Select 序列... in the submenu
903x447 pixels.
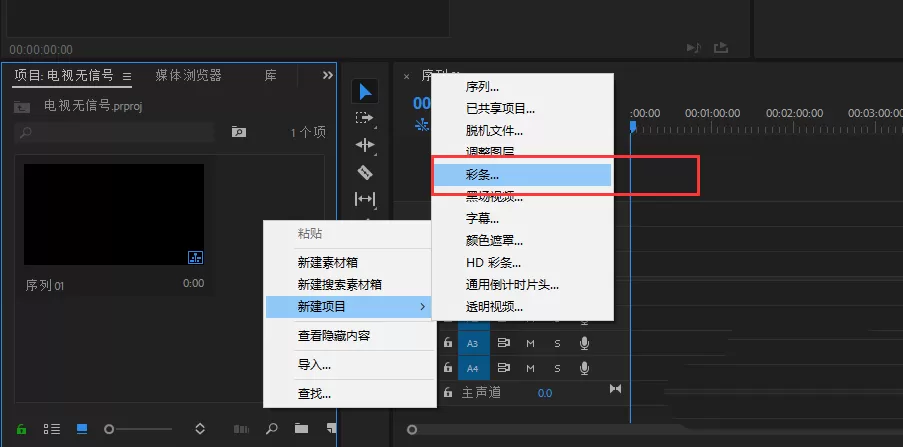pyautogui.click(x=522, y=87)
